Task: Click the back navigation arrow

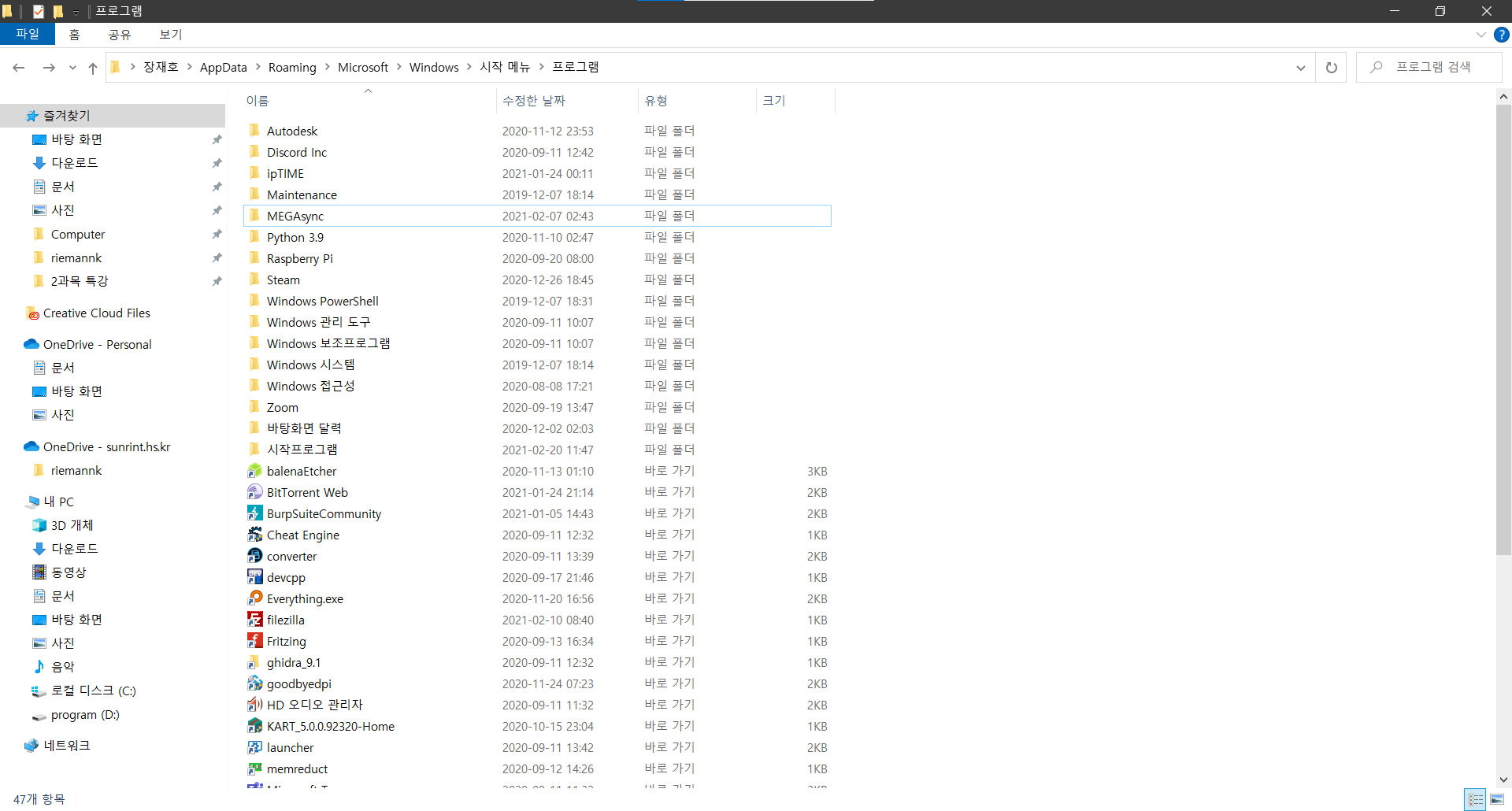Action: click(19, 68)
